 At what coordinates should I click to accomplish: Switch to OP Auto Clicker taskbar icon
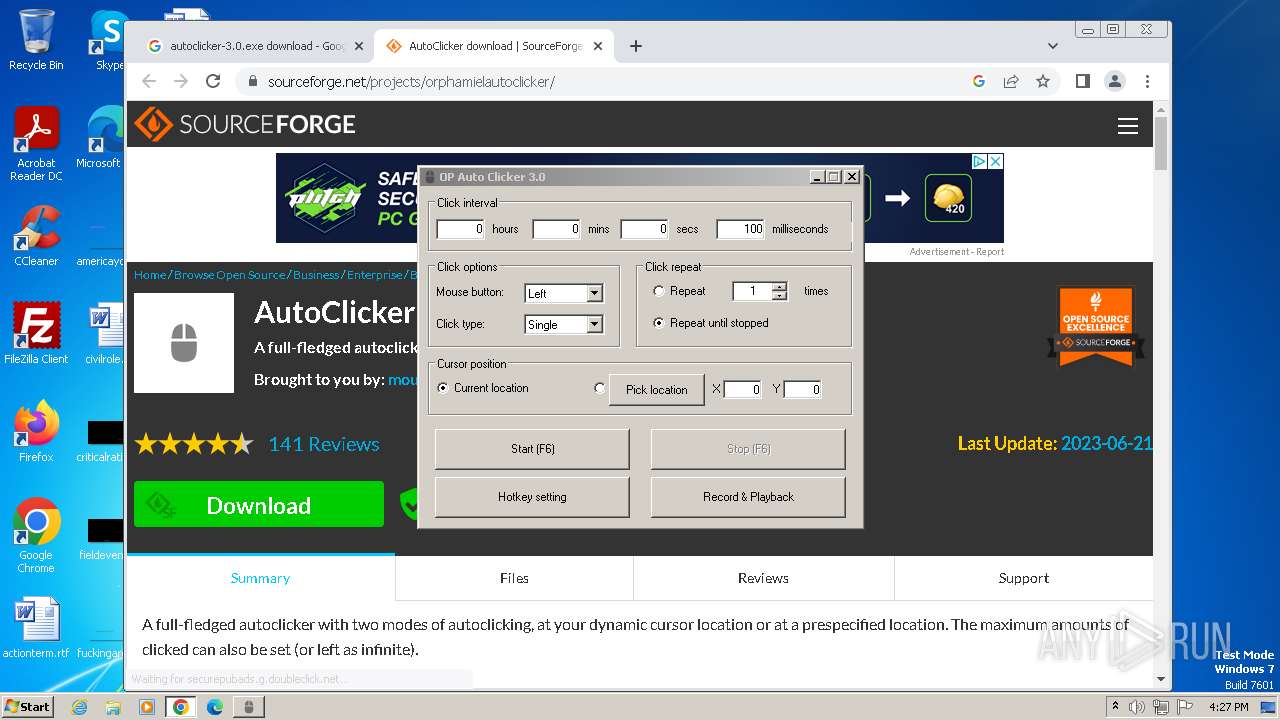click(249, 707)
